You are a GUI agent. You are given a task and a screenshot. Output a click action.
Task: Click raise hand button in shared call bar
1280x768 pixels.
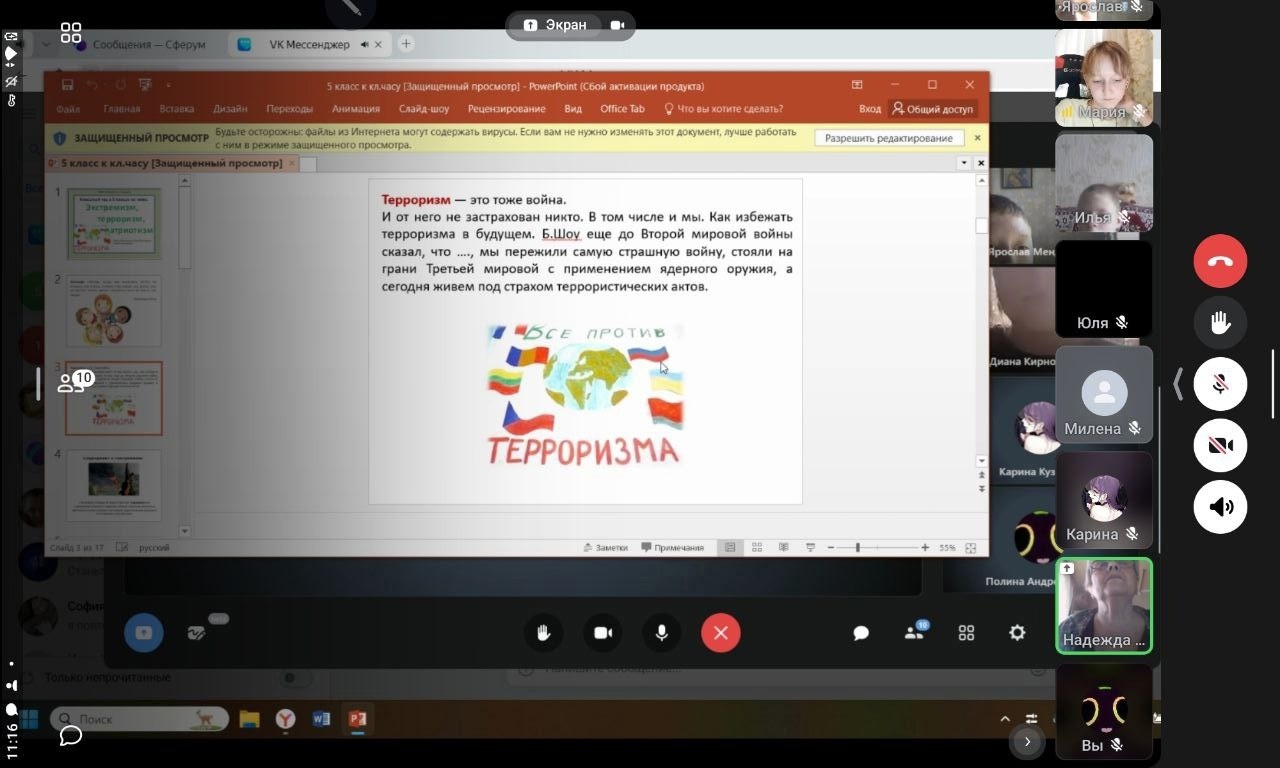[544, 633]
